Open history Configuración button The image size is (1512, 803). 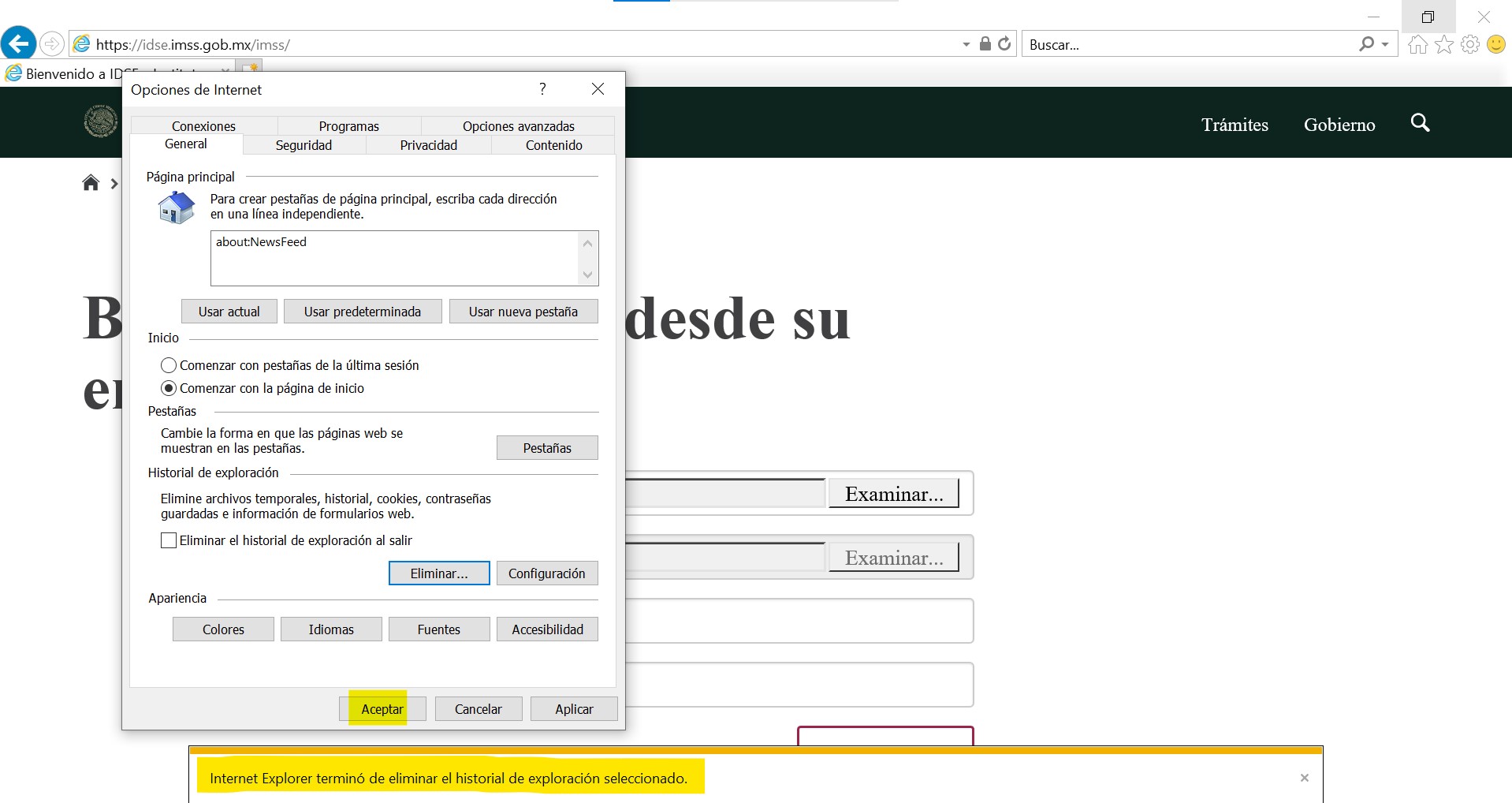click(x=547, y=573)
